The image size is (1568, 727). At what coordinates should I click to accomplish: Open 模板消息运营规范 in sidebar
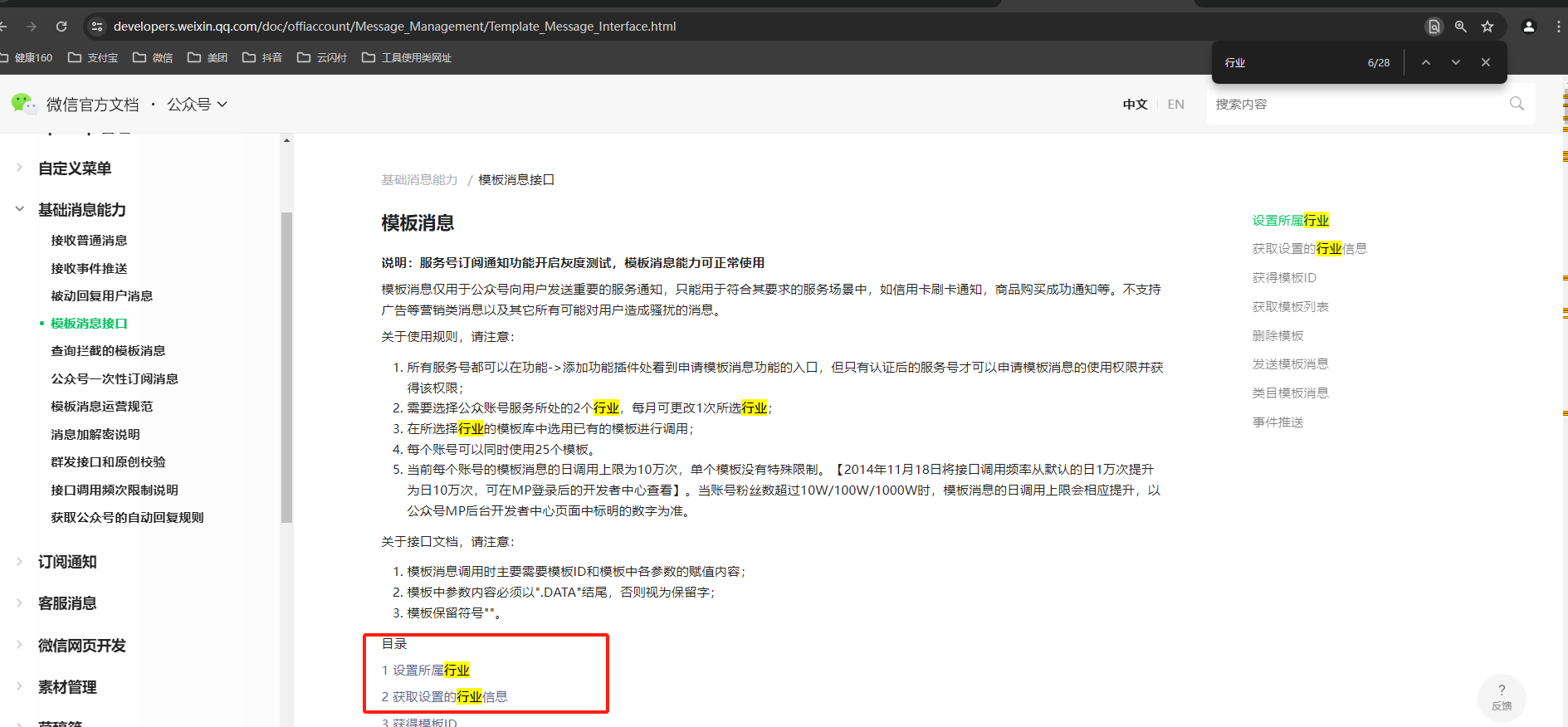(101, 407)
